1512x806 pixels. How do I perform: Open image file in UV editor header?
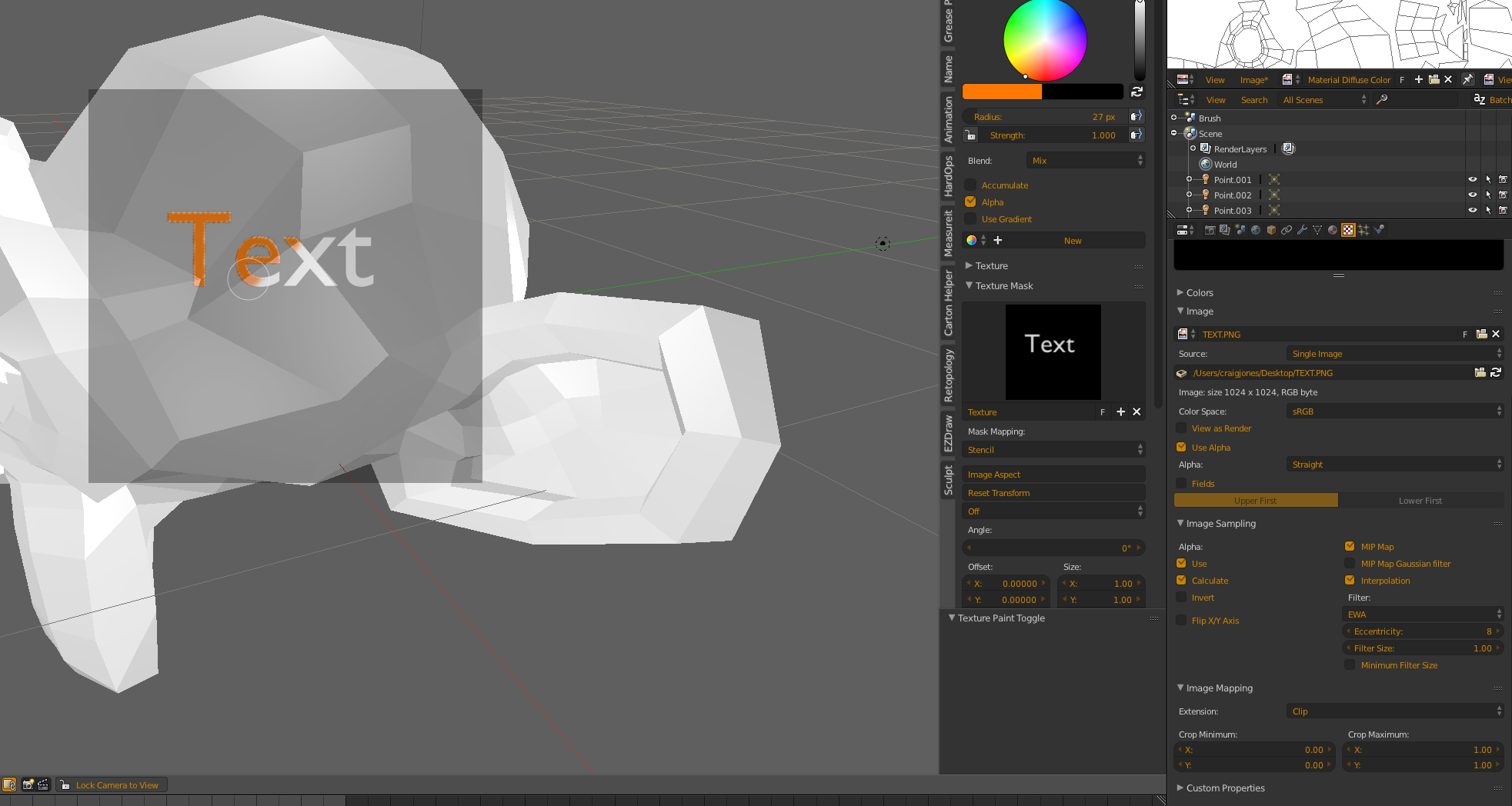(1434, 79)
